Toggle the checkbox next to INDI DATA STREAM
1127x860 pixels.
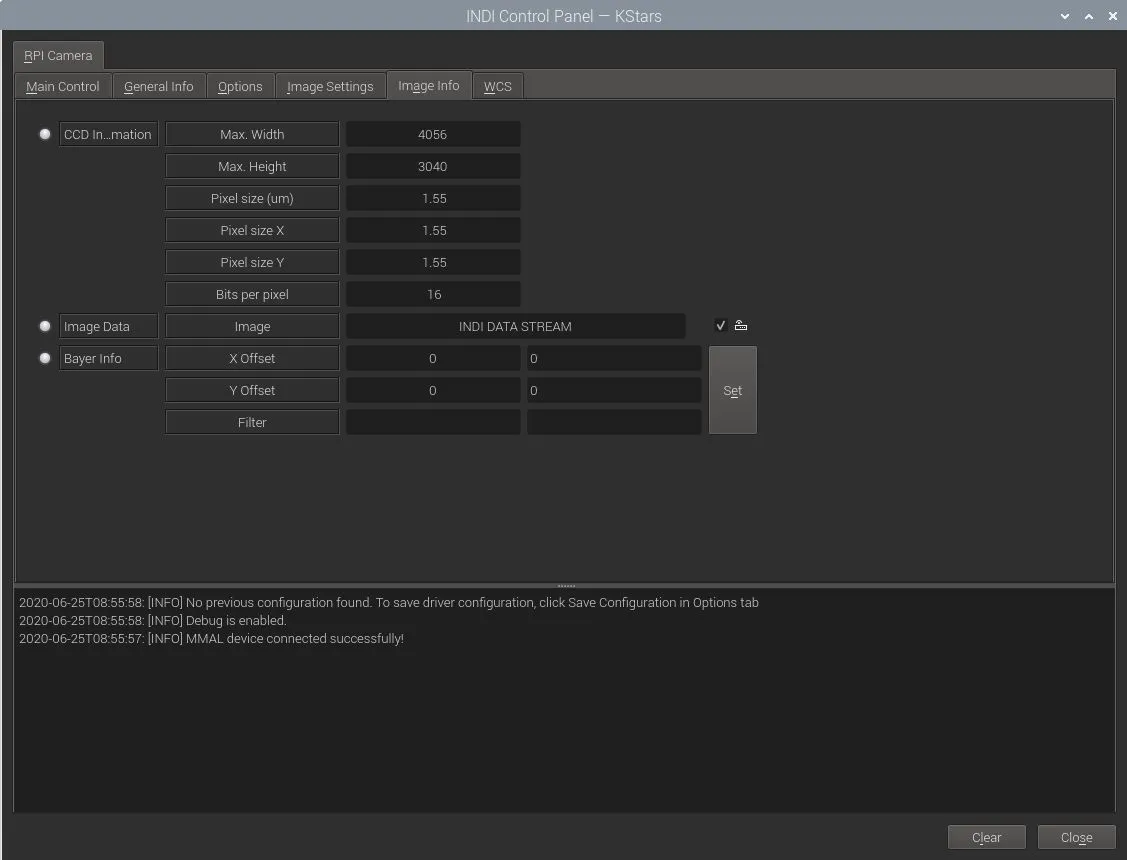pyautogui.click(x=720, y=325)
